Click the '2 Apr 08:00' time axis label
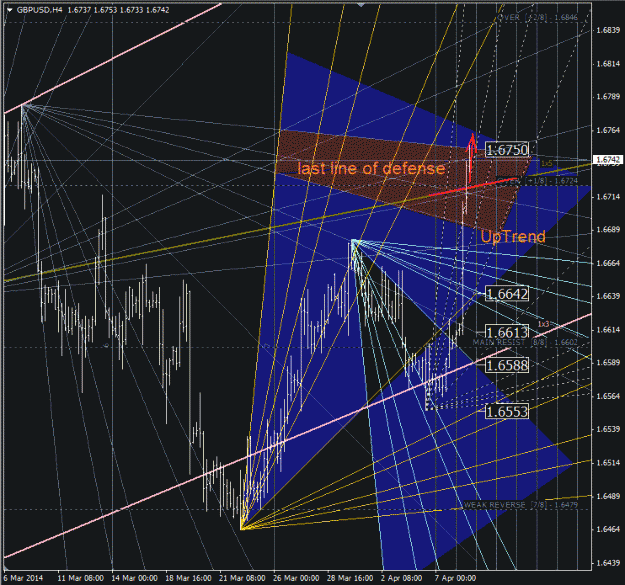Screen dimensions: 625x585 click(x=401, y=578)
